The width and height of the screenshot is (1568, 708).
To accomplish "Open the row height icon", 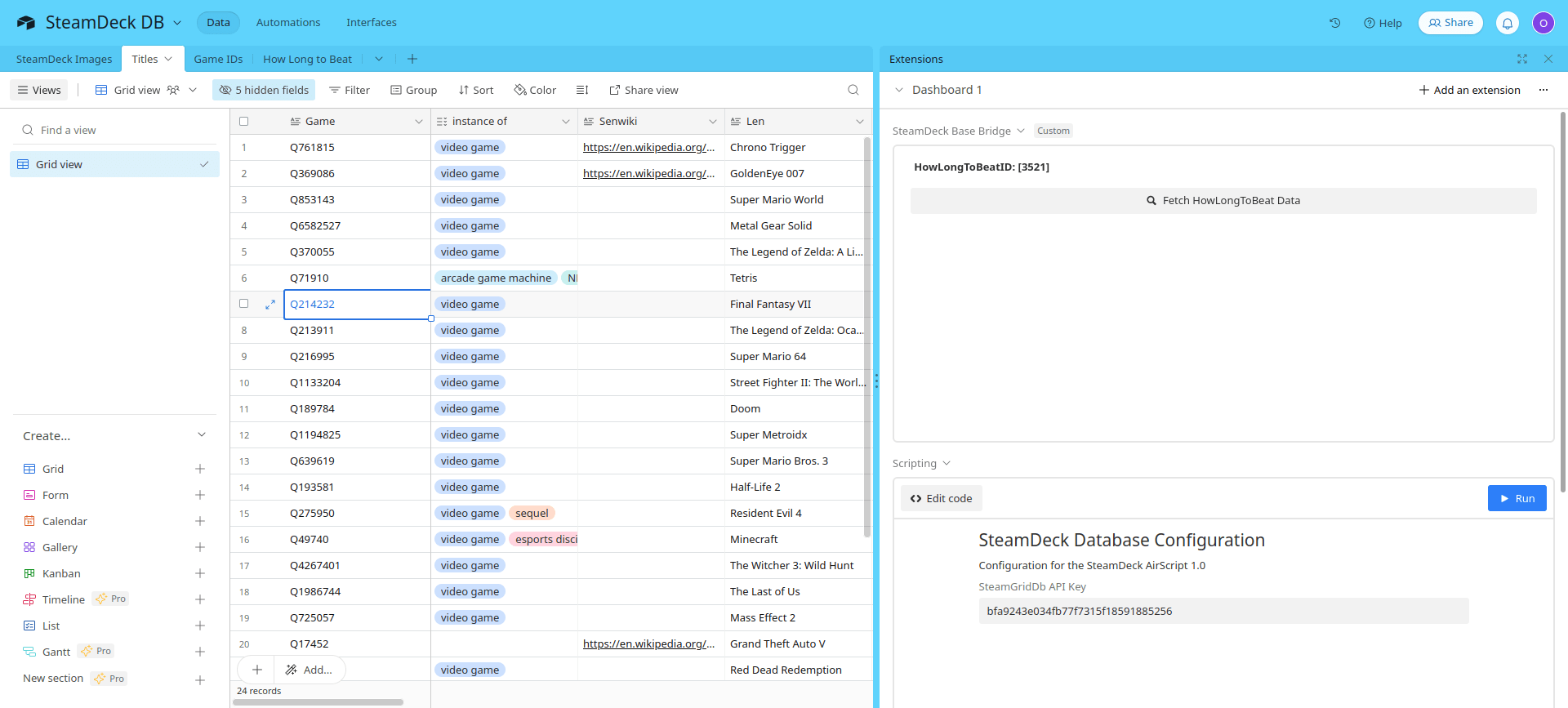I will pos(582,90).
